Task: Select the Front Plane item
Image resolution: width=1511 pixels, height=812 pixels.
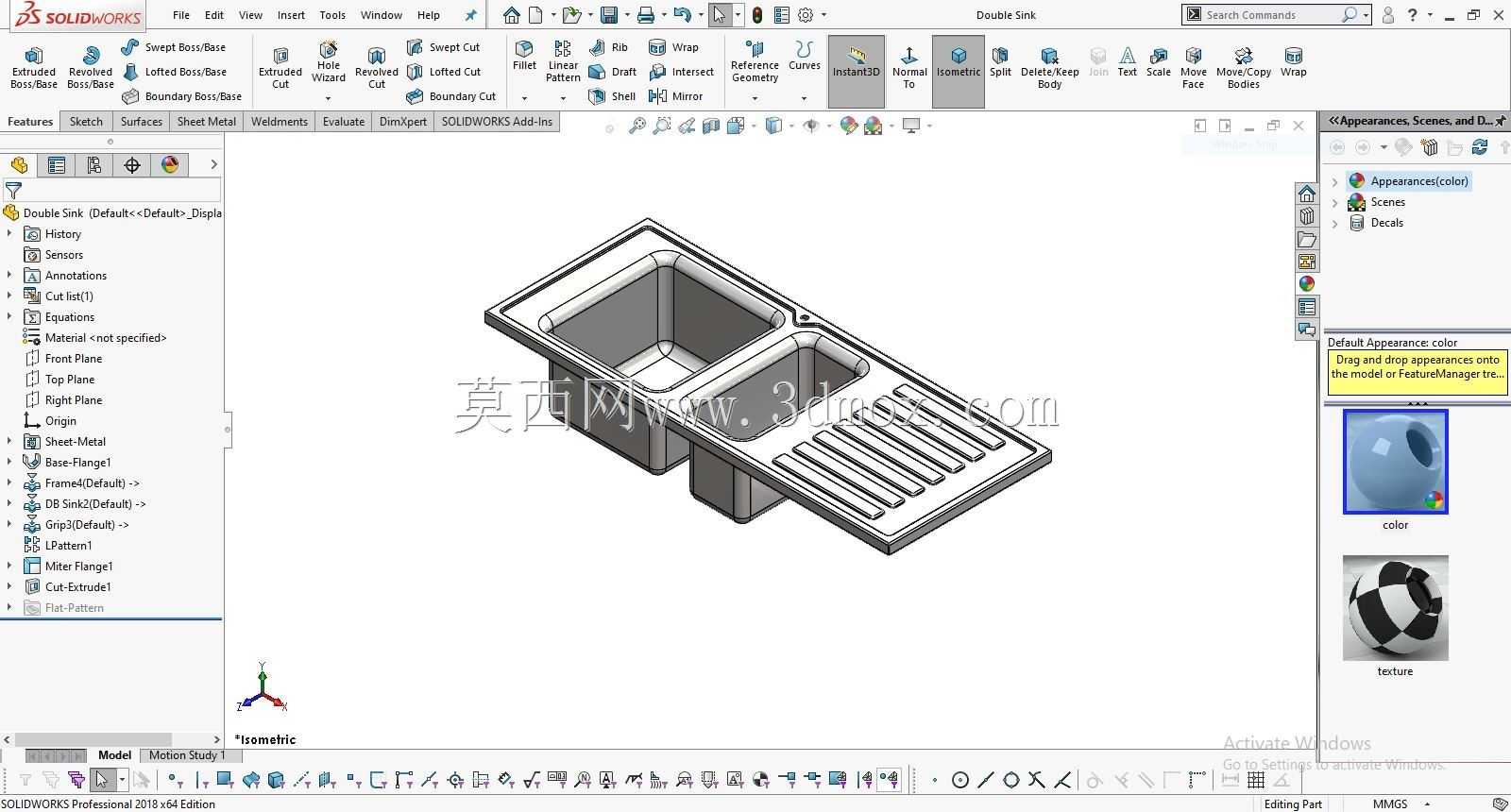Action: pos(74,359)
